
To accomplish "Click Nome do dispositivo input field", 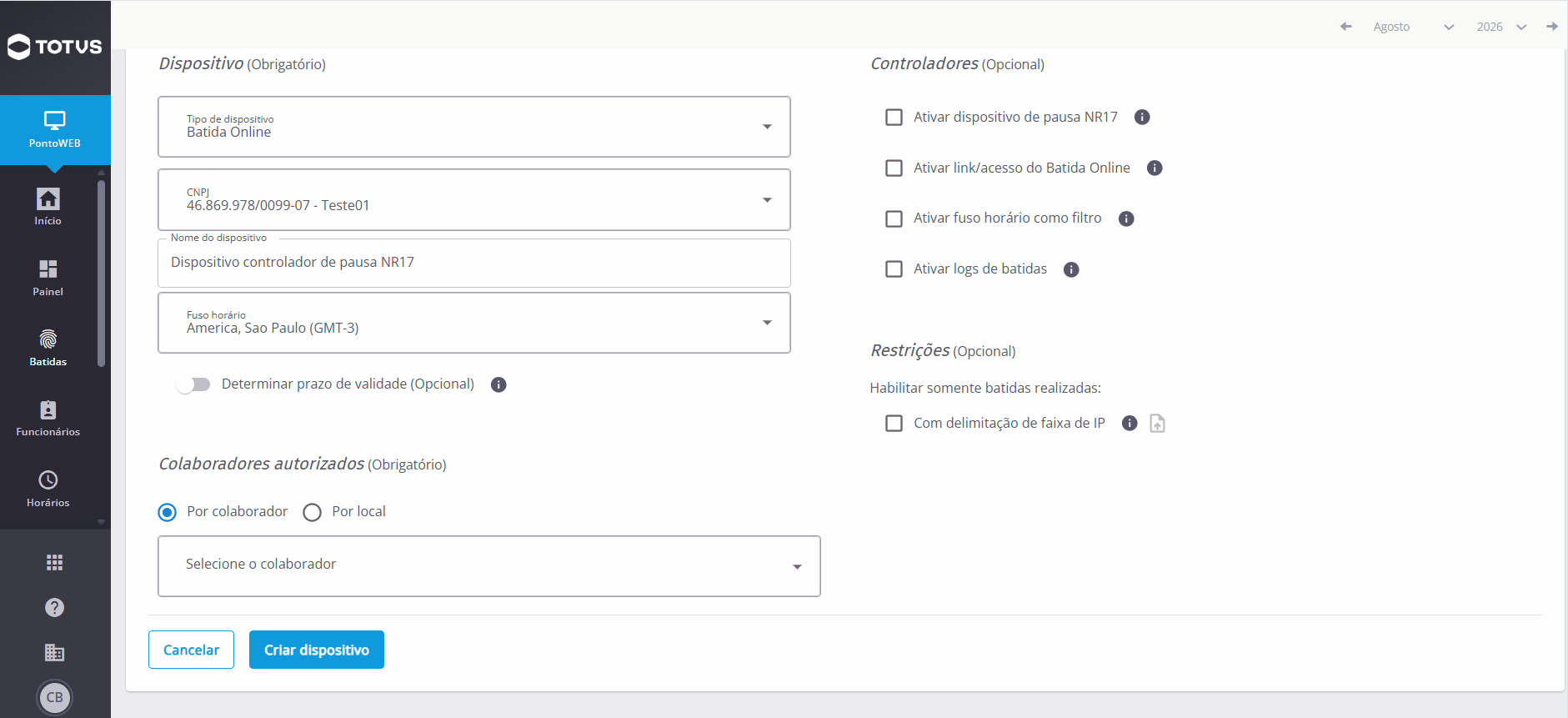I will (x=474, y=263).
